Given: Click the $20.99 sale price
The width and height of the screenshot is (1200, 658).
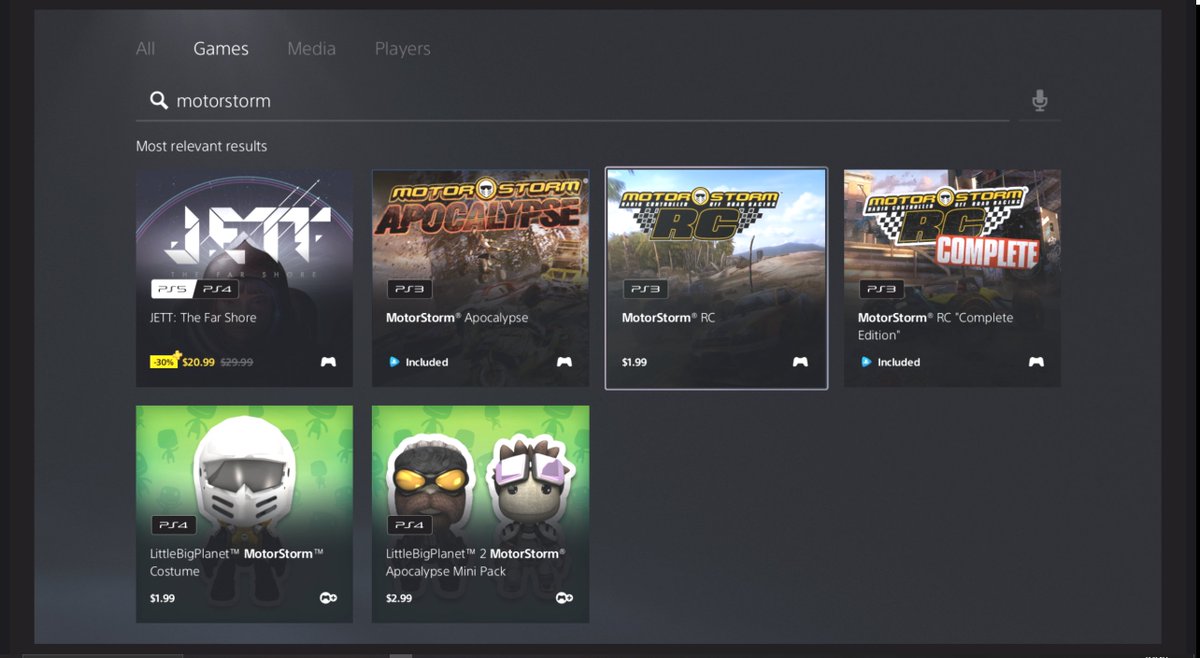Looking at the screenshot, I should point(198,362).
